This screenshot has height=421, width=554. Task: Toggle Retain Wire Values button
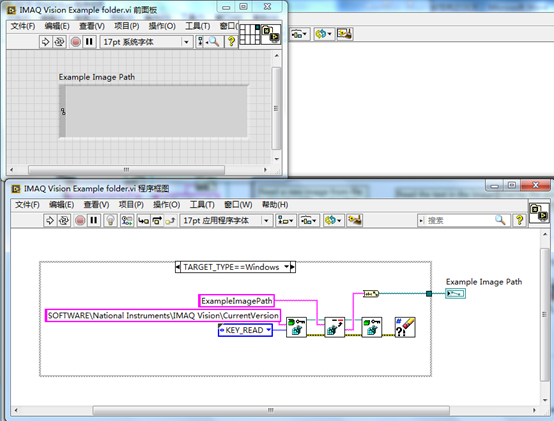tap(126, 221)
